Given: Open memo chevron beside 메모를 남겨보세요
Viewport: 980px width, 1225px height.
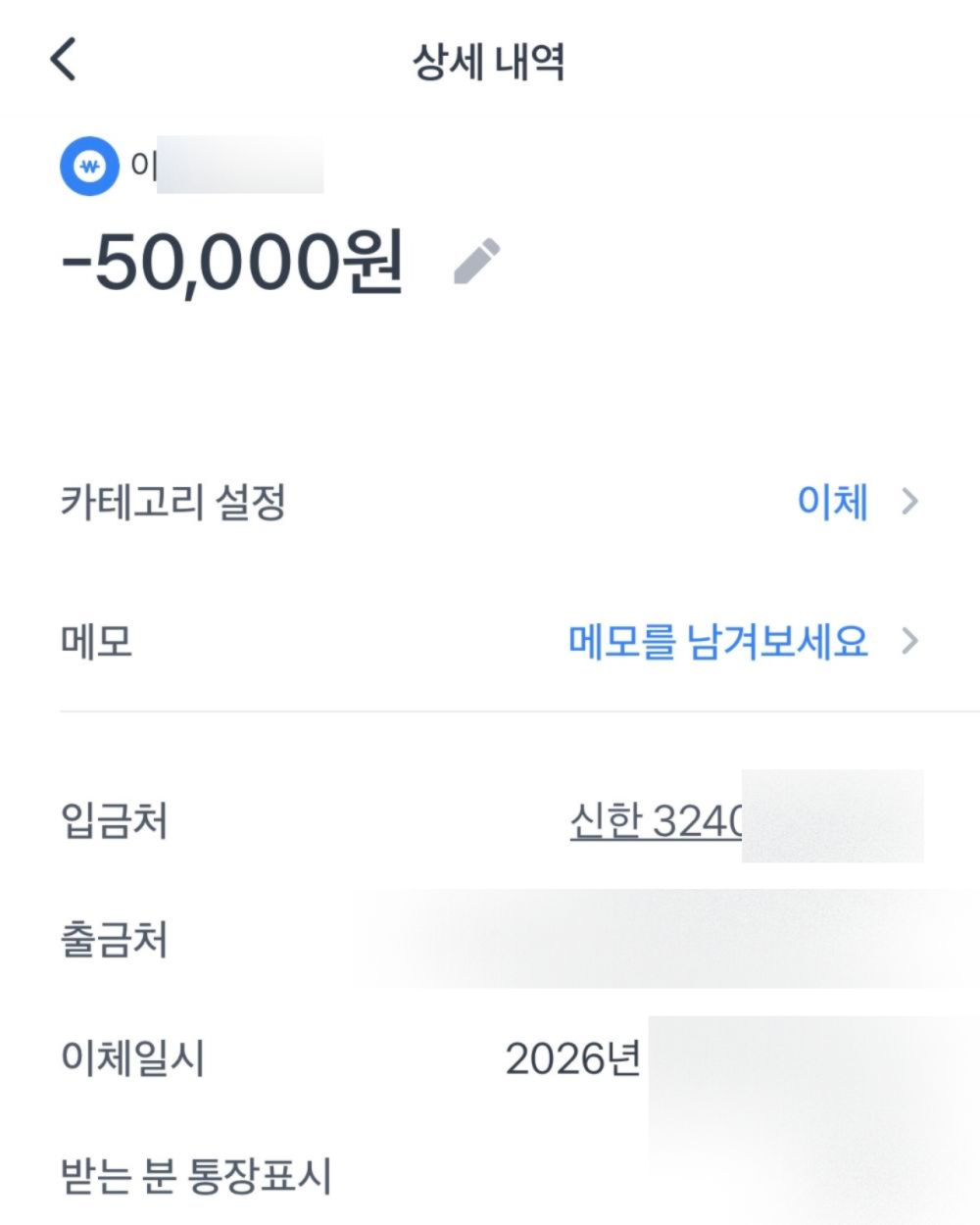Looking at the screenshot, I should 909,642.
